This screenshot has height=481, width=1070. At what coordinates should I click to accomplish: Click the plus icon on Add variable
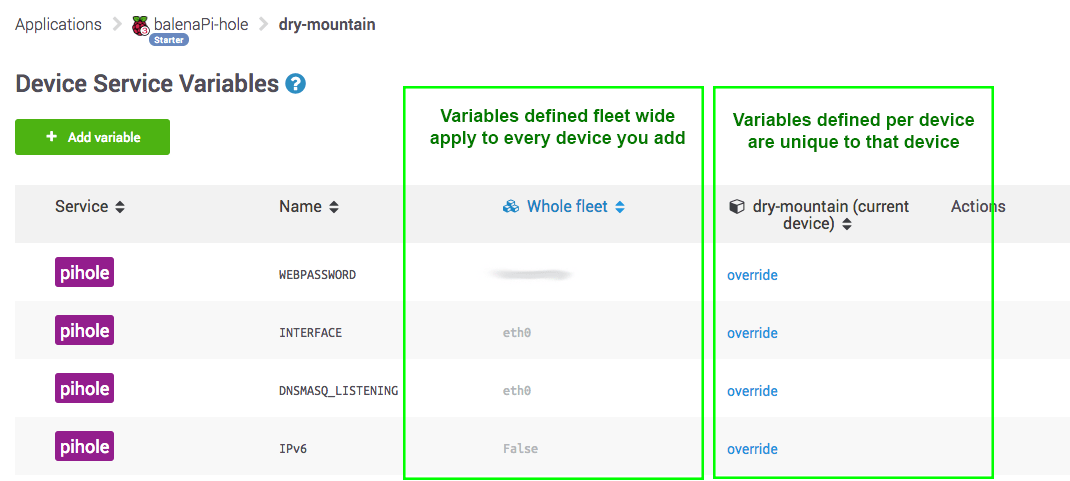pyautogui.click(x=52, y=137)
